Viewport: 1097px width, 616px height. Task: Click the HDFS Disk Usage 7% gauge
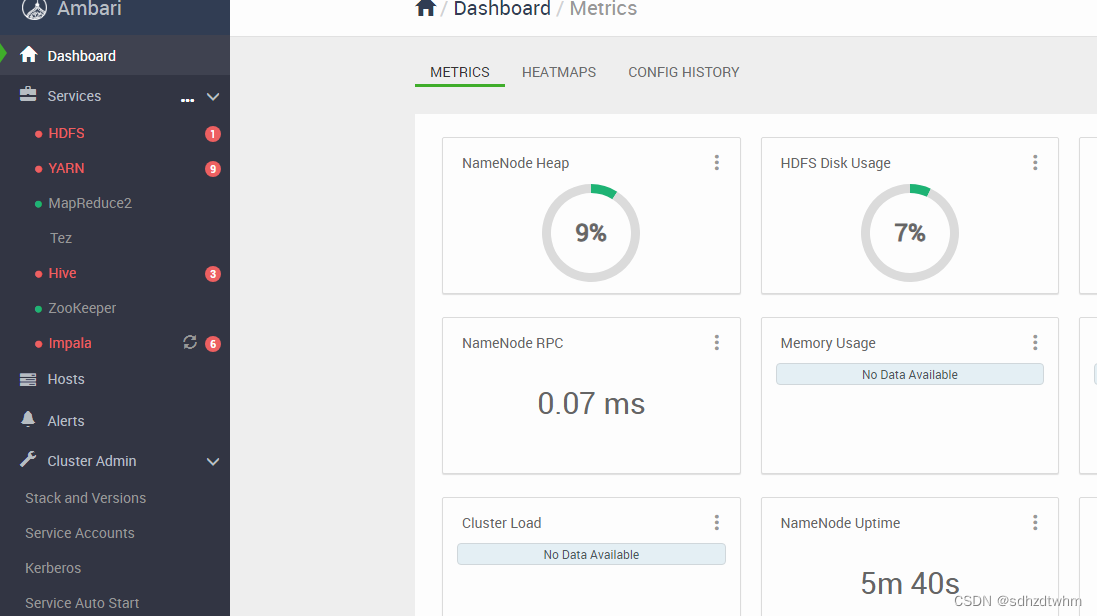point(910,232)
